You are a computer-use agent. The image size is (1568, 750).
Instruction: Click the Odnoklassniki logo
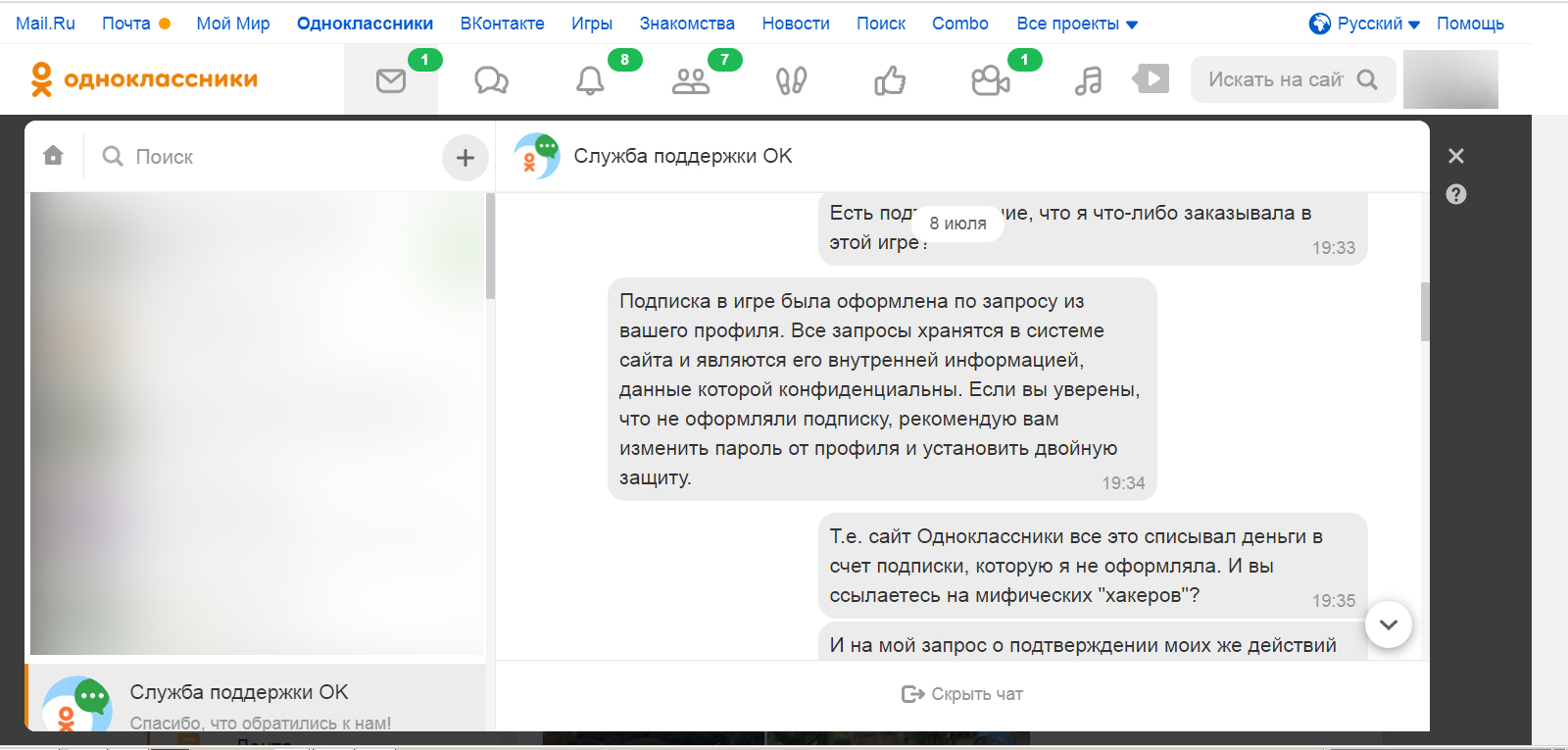pyautogui.click(x=144, y=79)
